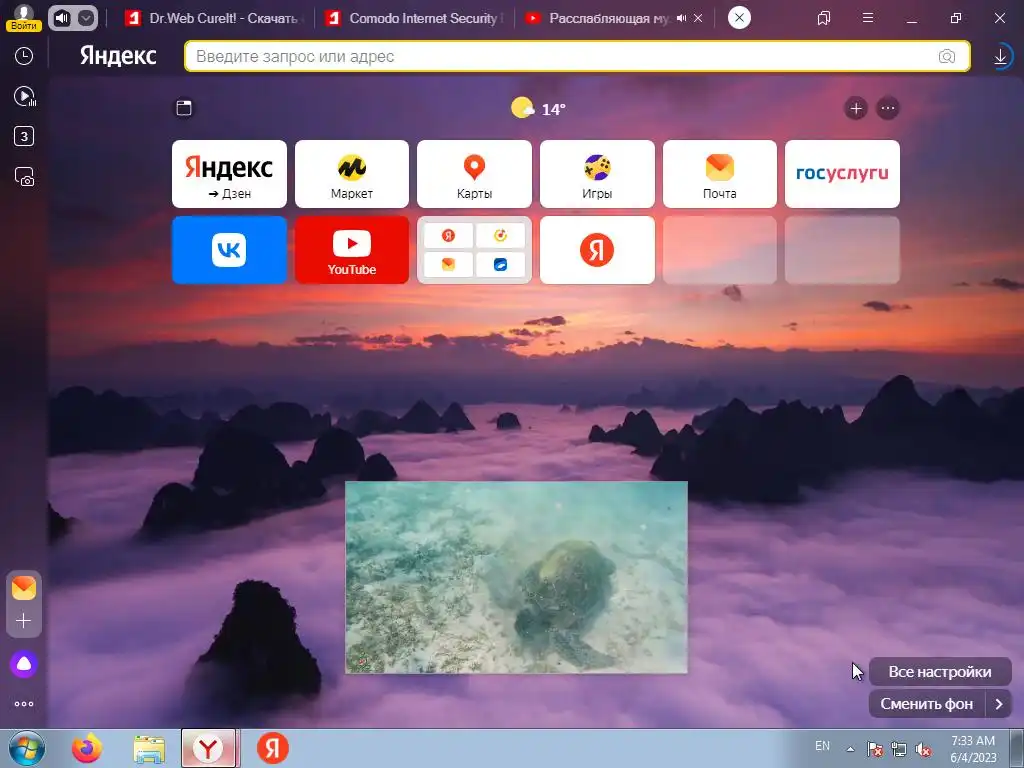This screenshot has height=768, width=1024.
Task: Open Action Center flag tray icon
Action: (x=875, y=749)
